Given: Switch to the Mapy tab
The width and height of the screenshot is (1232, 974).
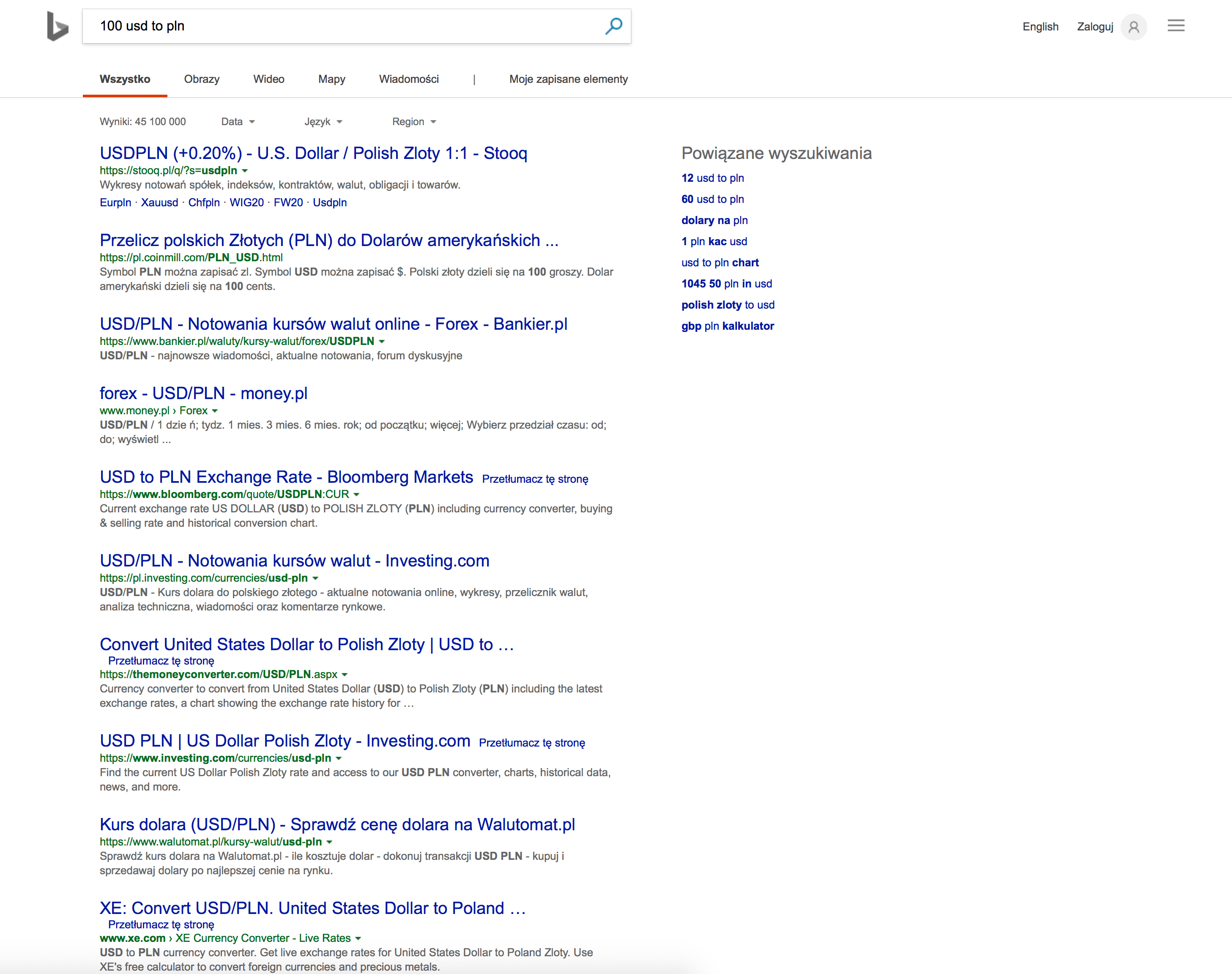Looking at the screenshot, I should [x=331, y=79].
